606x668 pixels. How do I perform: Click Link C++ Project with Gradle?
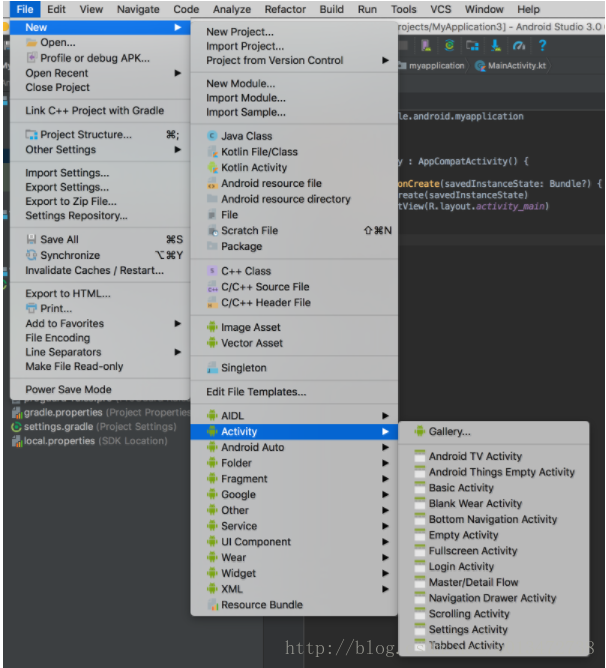point(100,110)
